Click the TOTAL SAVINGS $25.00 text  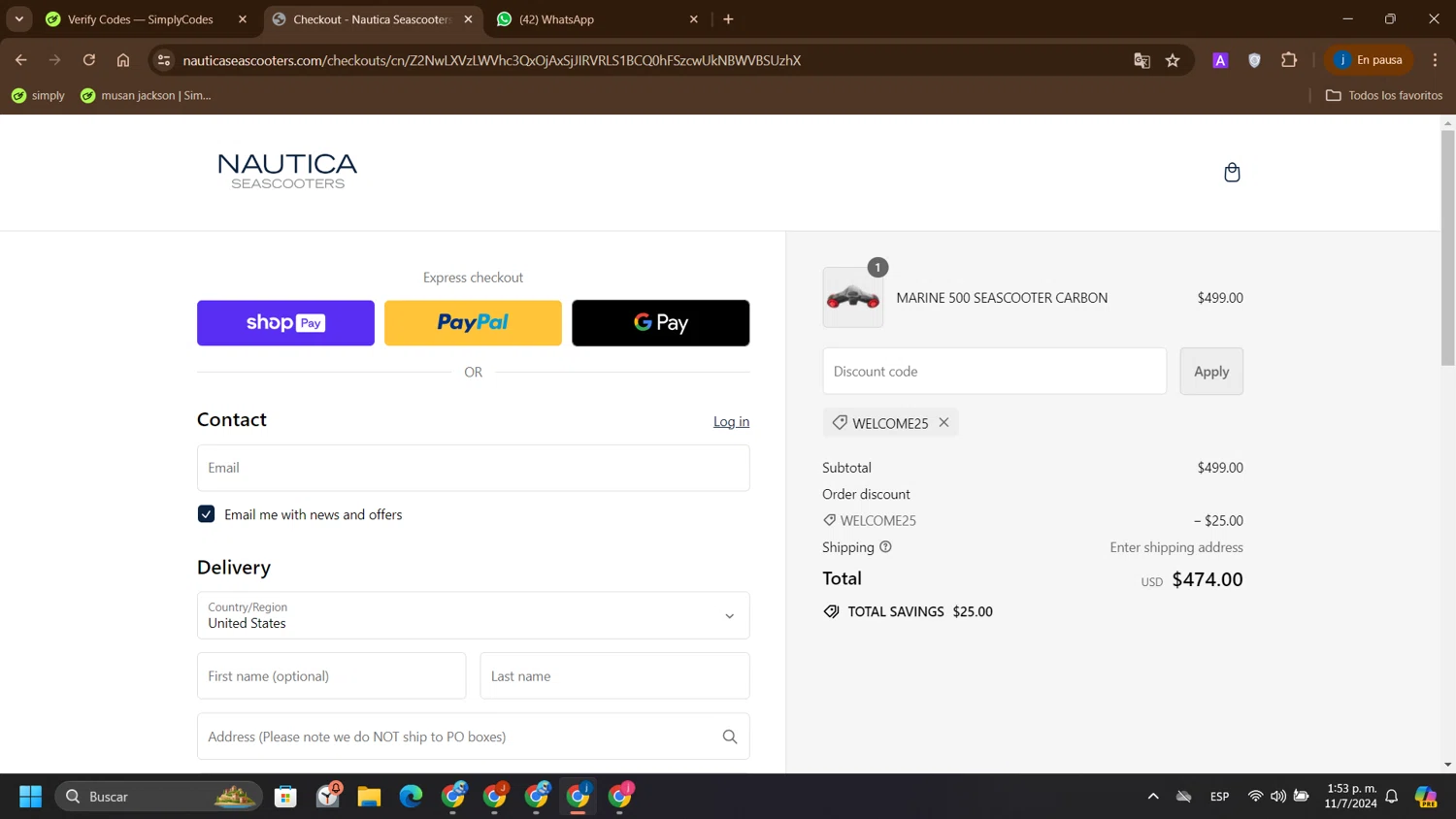[920, 611]
